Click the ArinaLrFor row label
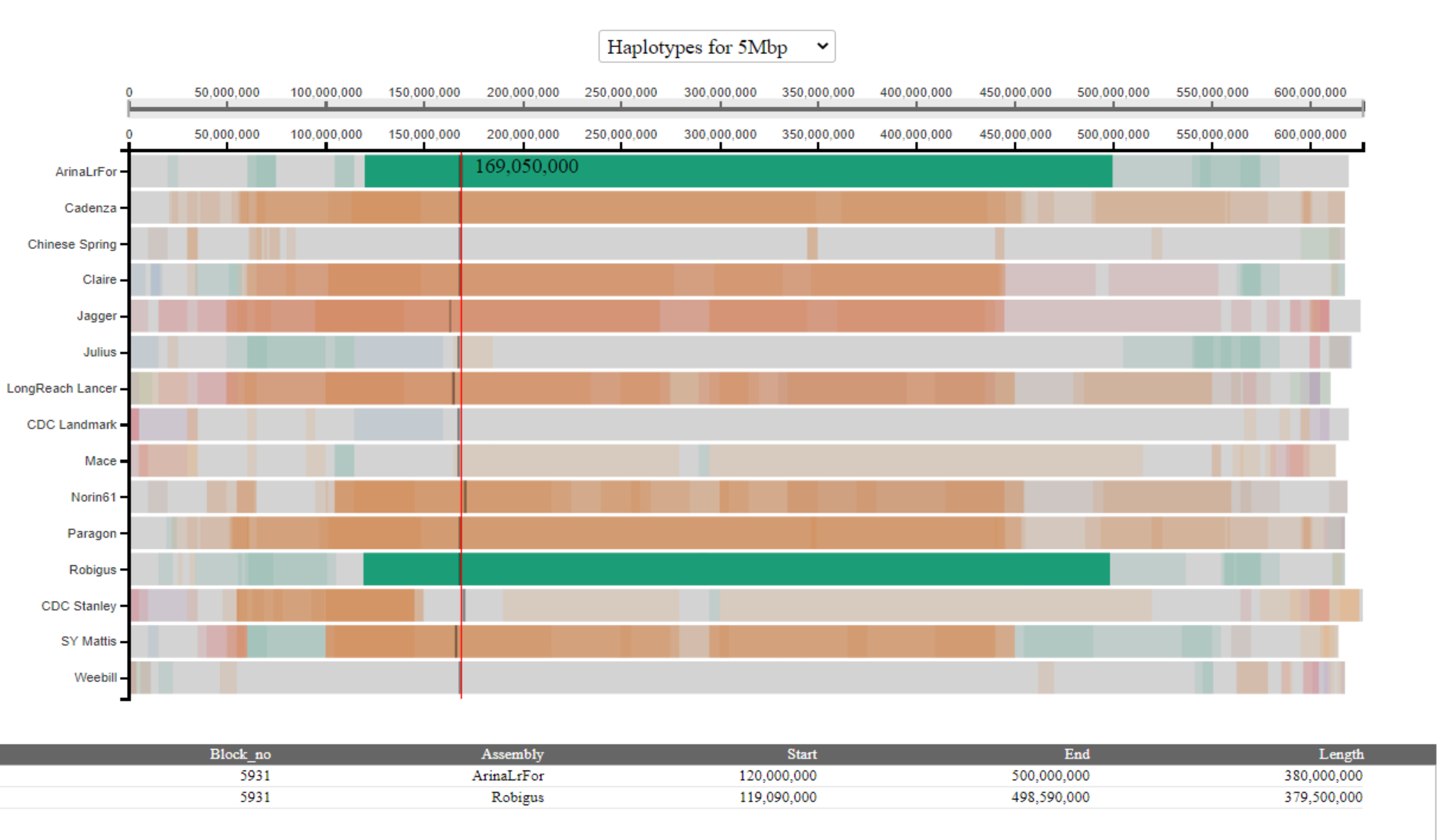This screenshot has height=840, width=1447. (x=86, y=172)
